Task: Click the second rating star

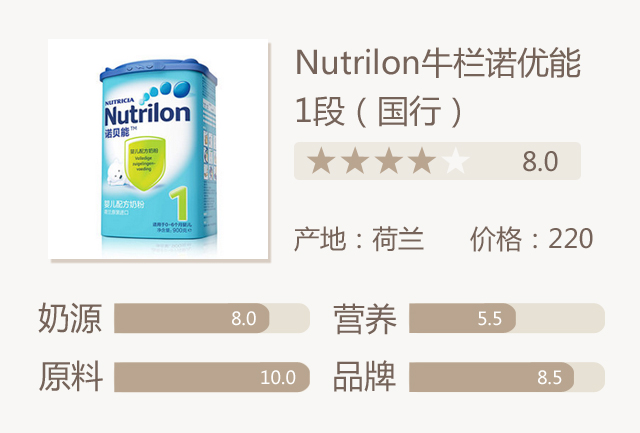Action: (355, 160)
